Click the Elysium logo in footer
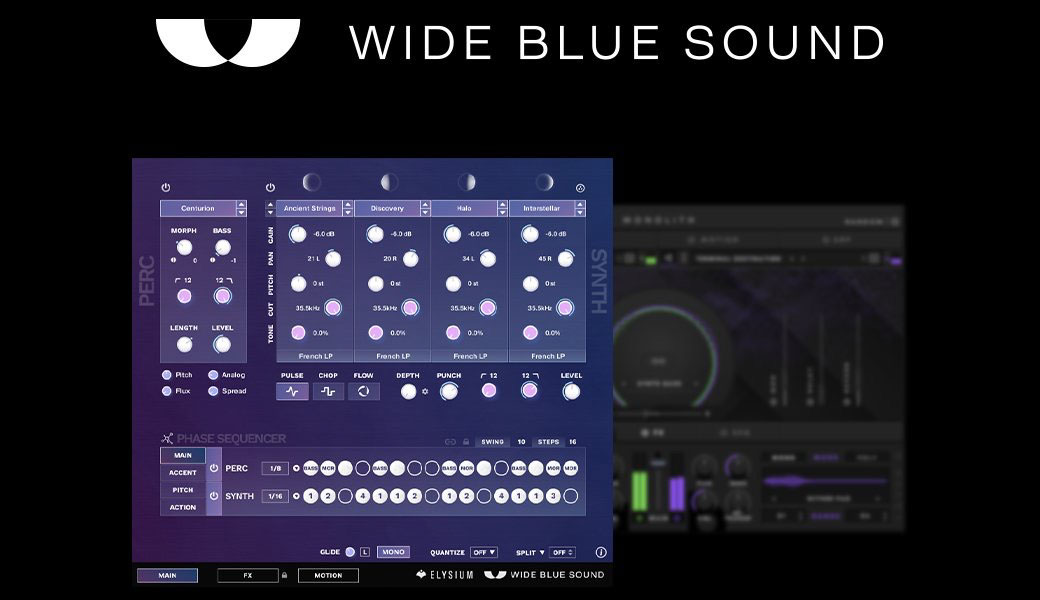 (x=444, y=575)
